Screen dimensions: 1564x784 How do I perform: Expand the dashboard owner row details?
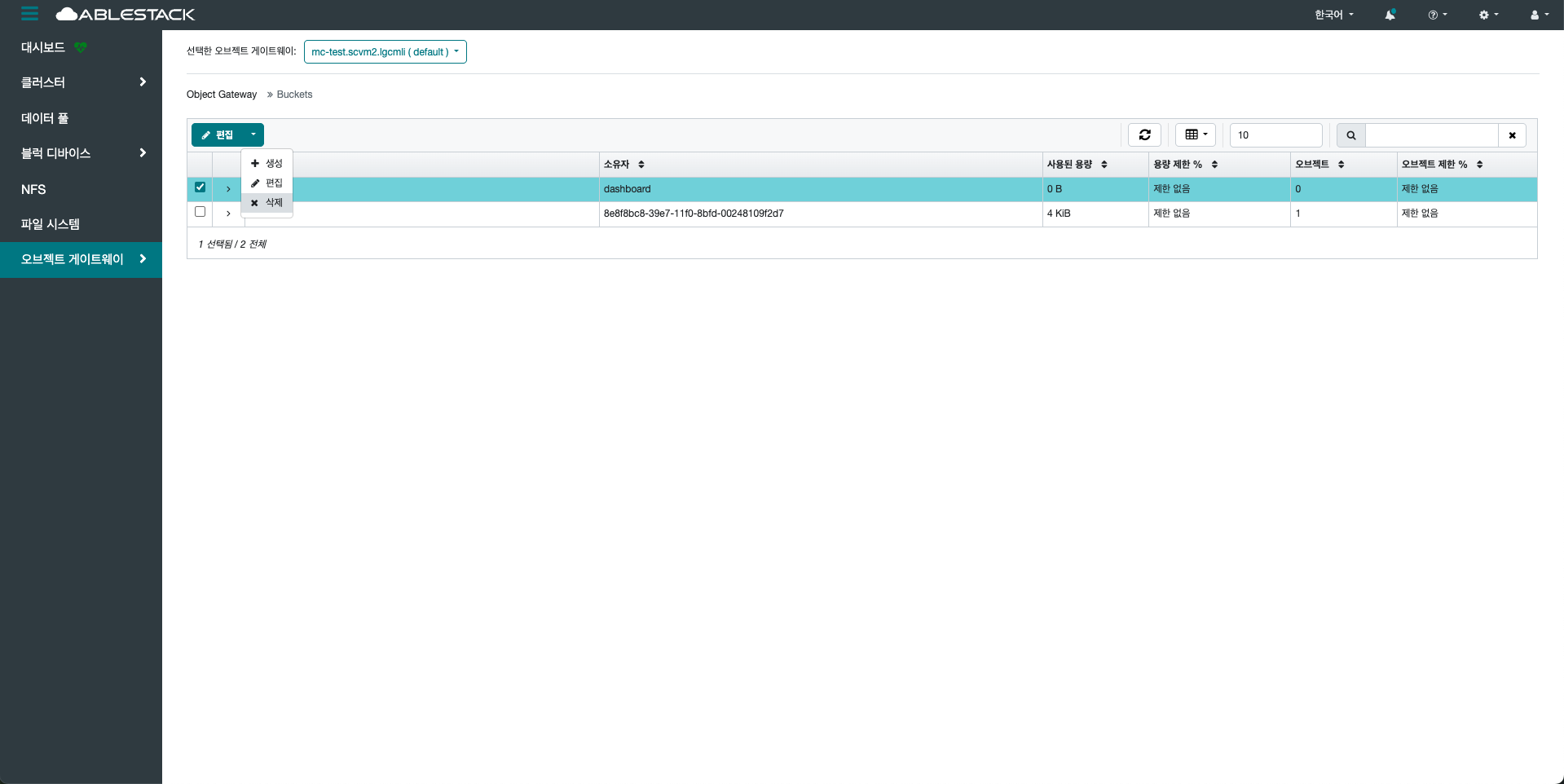[228, 189]
